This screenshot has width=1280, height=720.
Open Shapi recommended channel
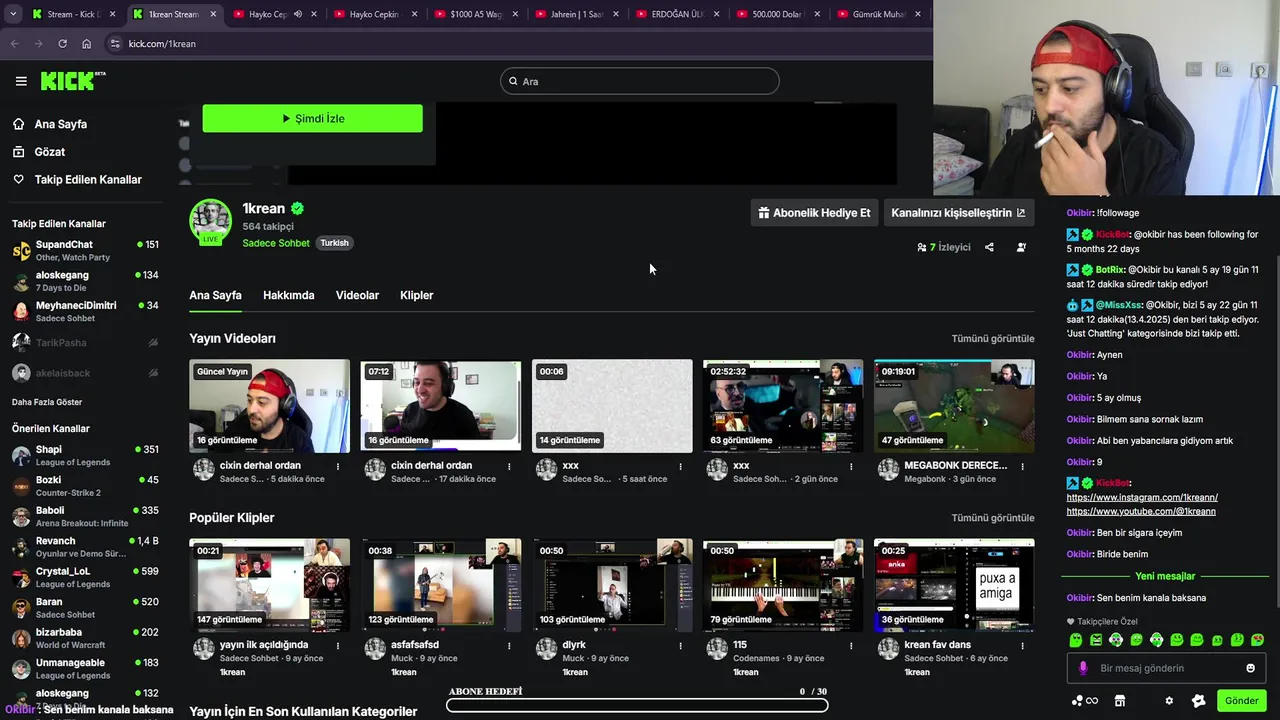tap(85, 456)
